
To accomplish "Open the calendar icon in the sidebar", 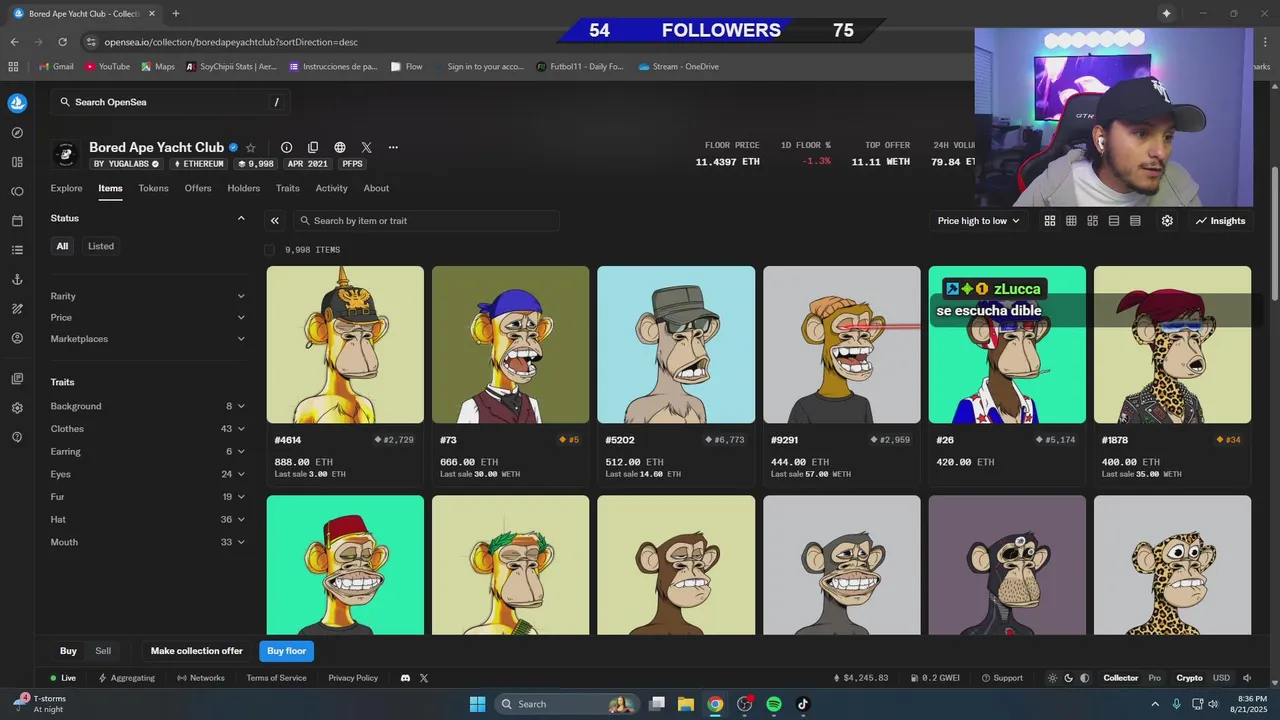I will coord(17,221).
